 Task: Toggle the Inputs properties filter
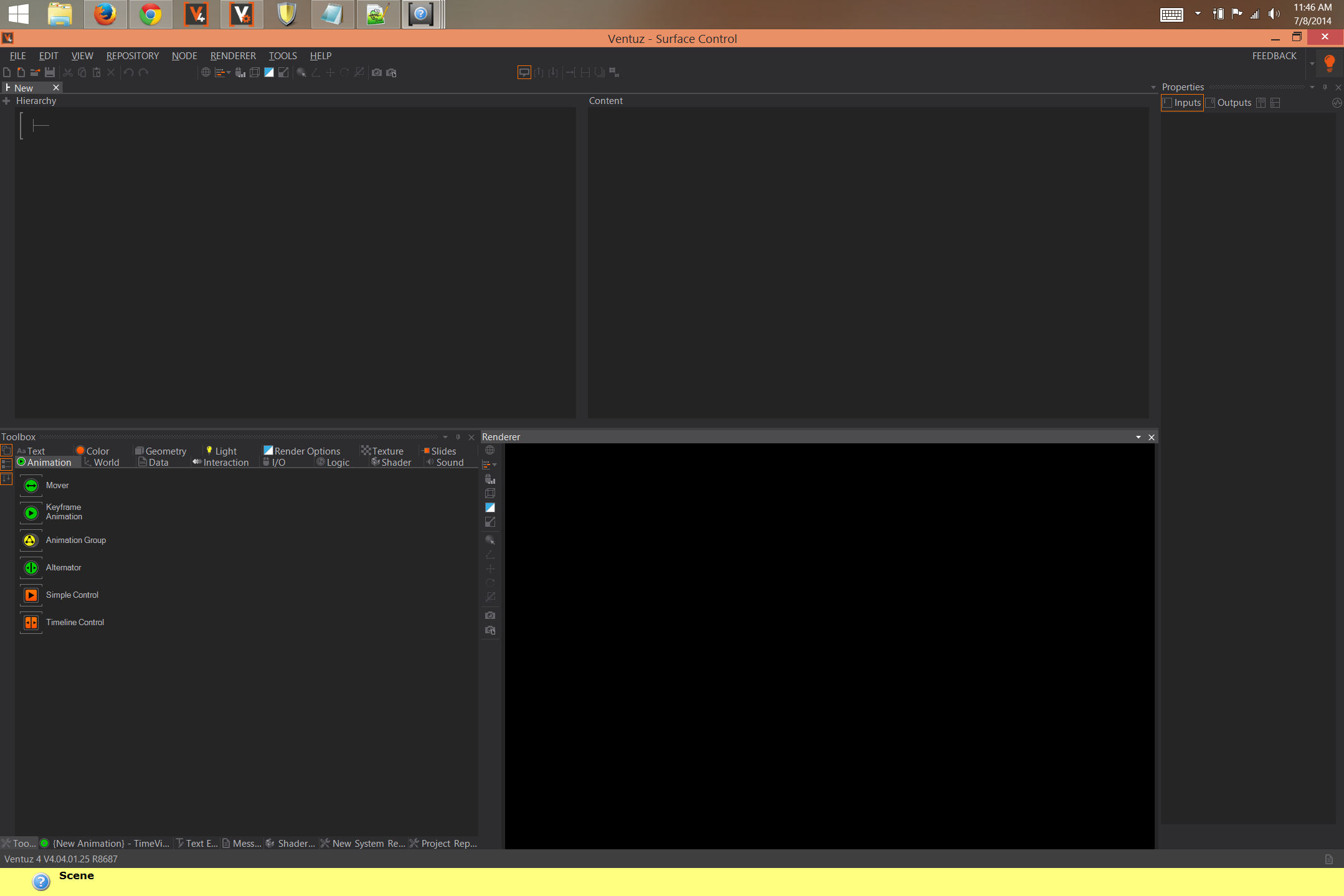point(1181,103)
